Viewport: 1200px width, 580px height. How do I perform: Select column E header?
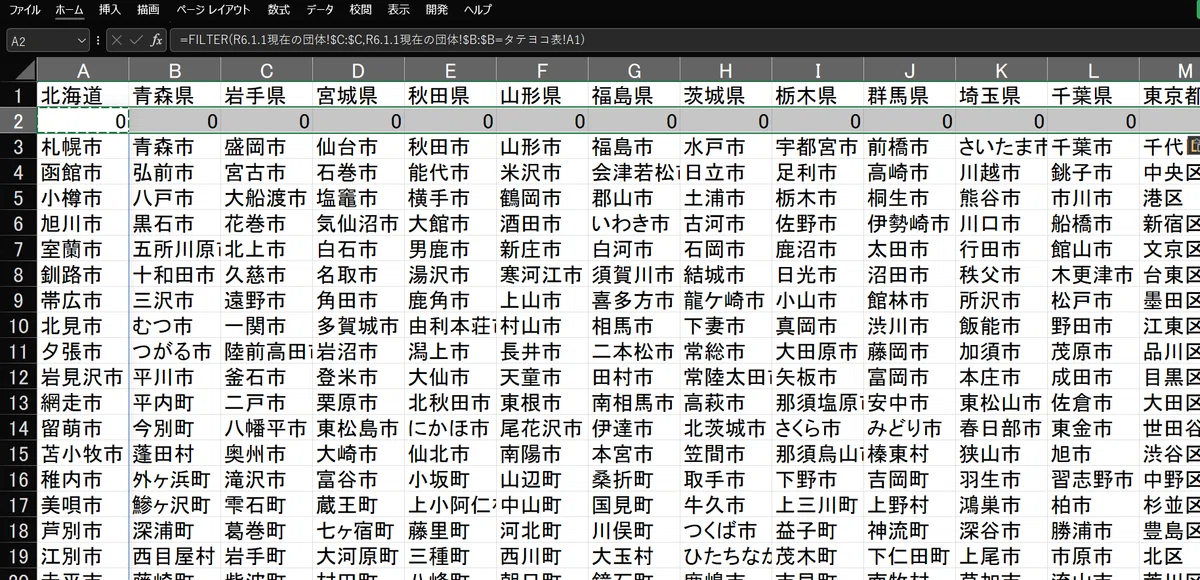tap(450, 69)
